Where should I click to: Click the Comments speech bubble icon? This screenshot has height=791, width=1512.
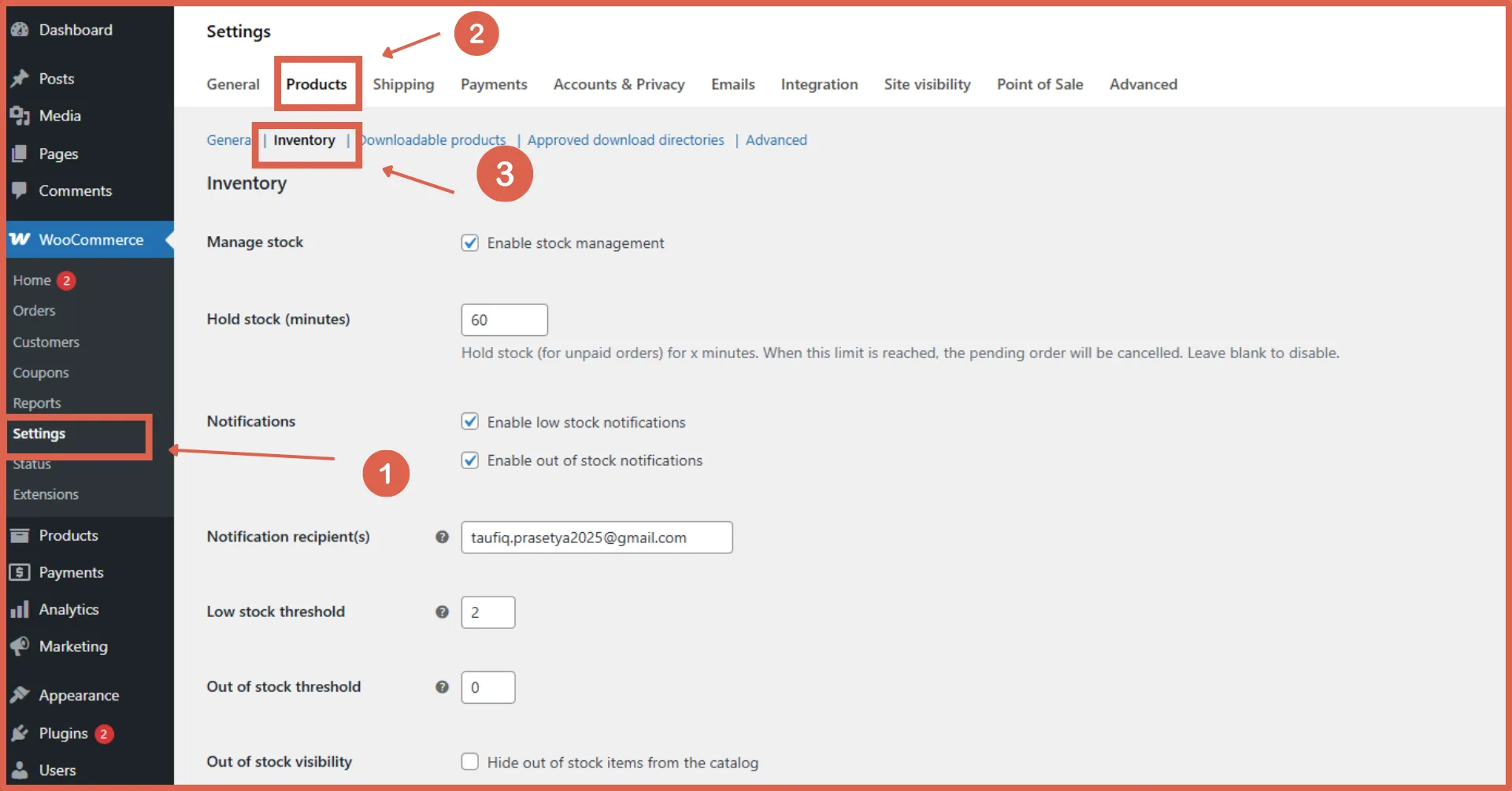[x=20, y=190]
